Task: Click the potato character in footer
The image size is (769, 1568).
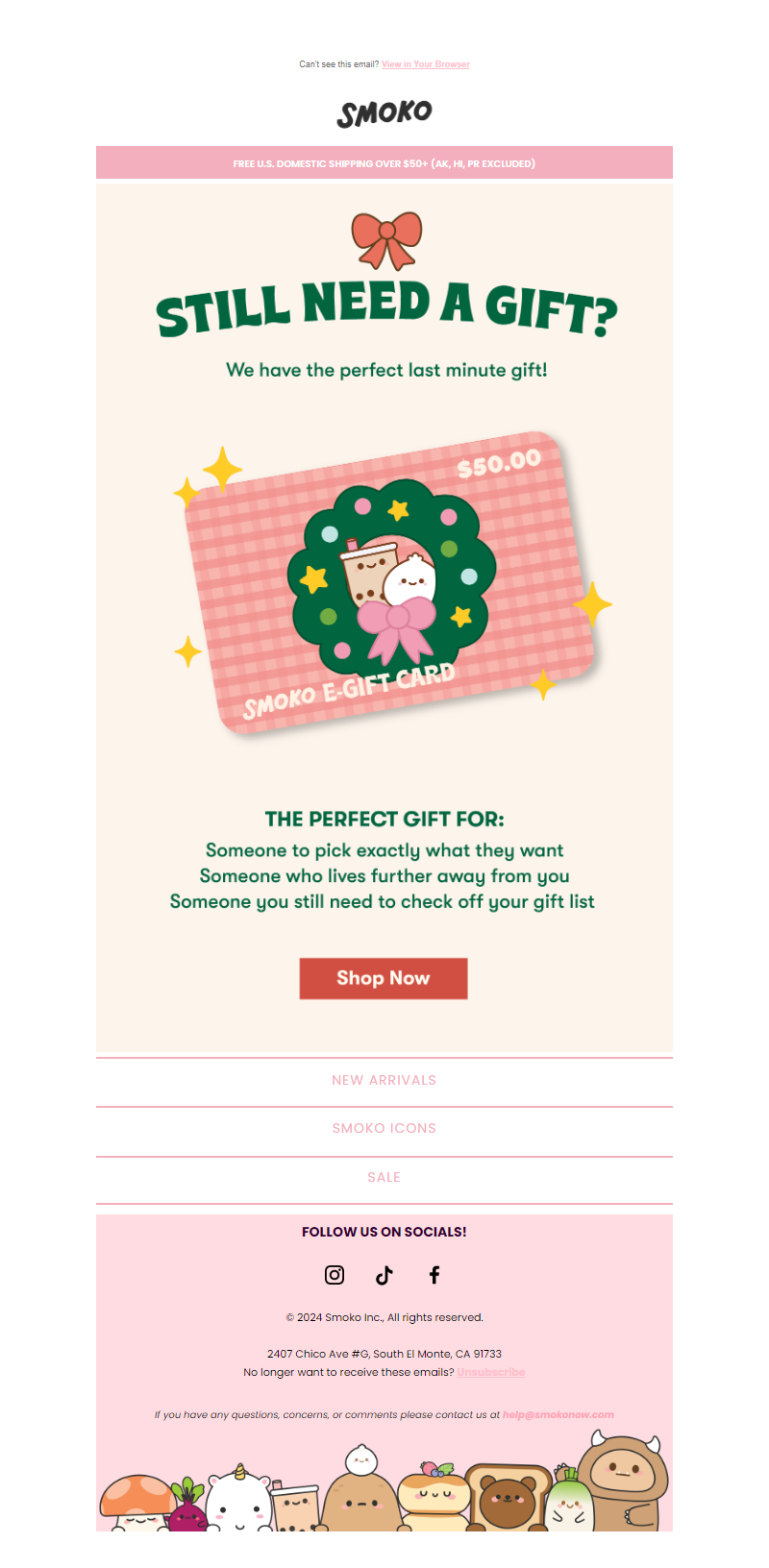Action: pos(360,1504)
